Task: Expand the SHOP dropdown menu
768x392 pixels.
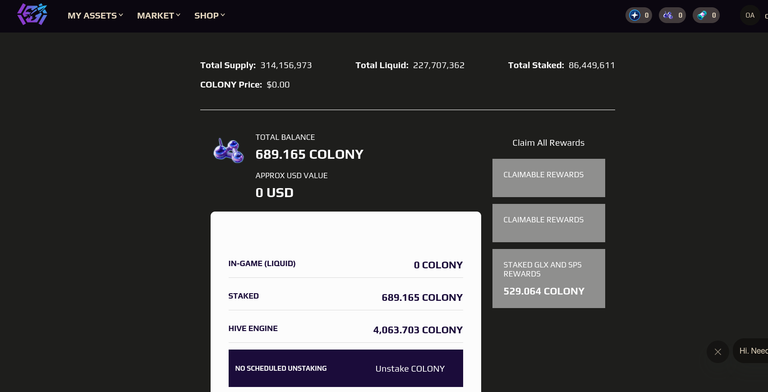Action: [210, 16]
